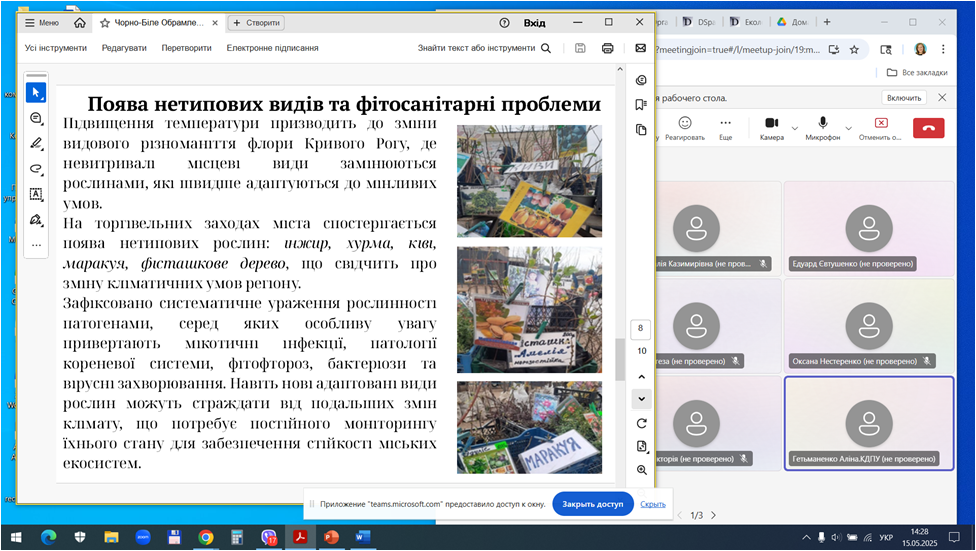
Task: Choose the highlighter pen tool
Action: [x=36, y=143]
